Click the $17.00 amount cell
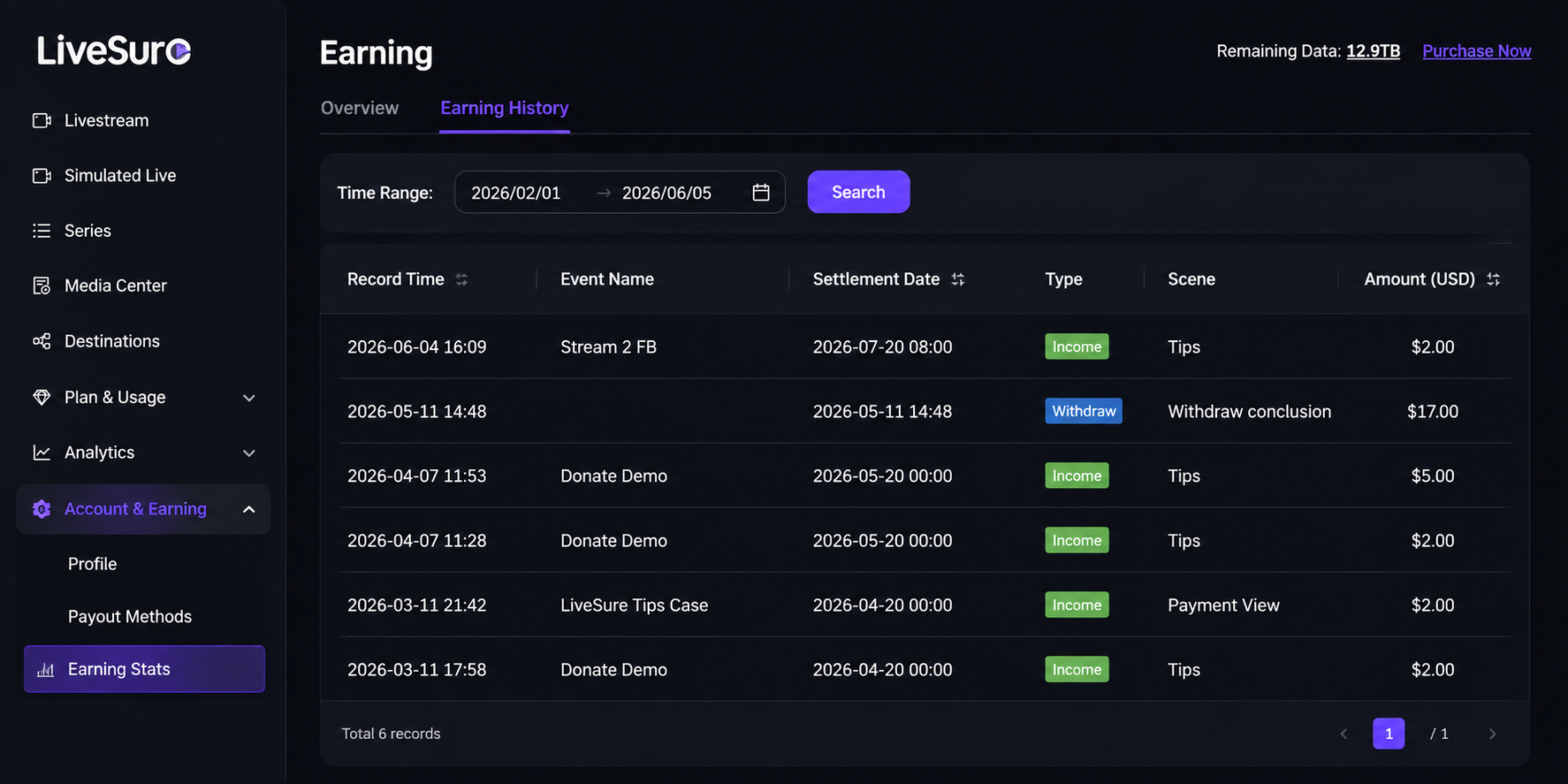This screenshot has width=1568, height=784. pyautogui.click(x=1433, y=412)
